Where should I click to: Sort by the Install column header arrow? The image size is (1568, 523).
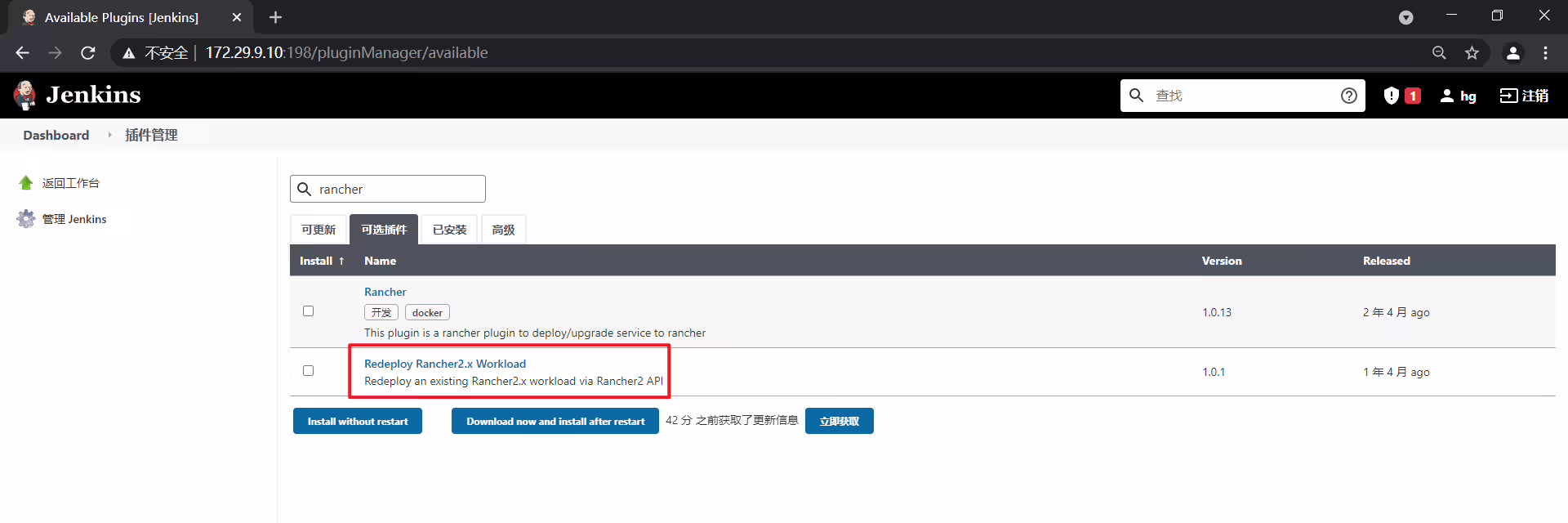coord(341,261)
